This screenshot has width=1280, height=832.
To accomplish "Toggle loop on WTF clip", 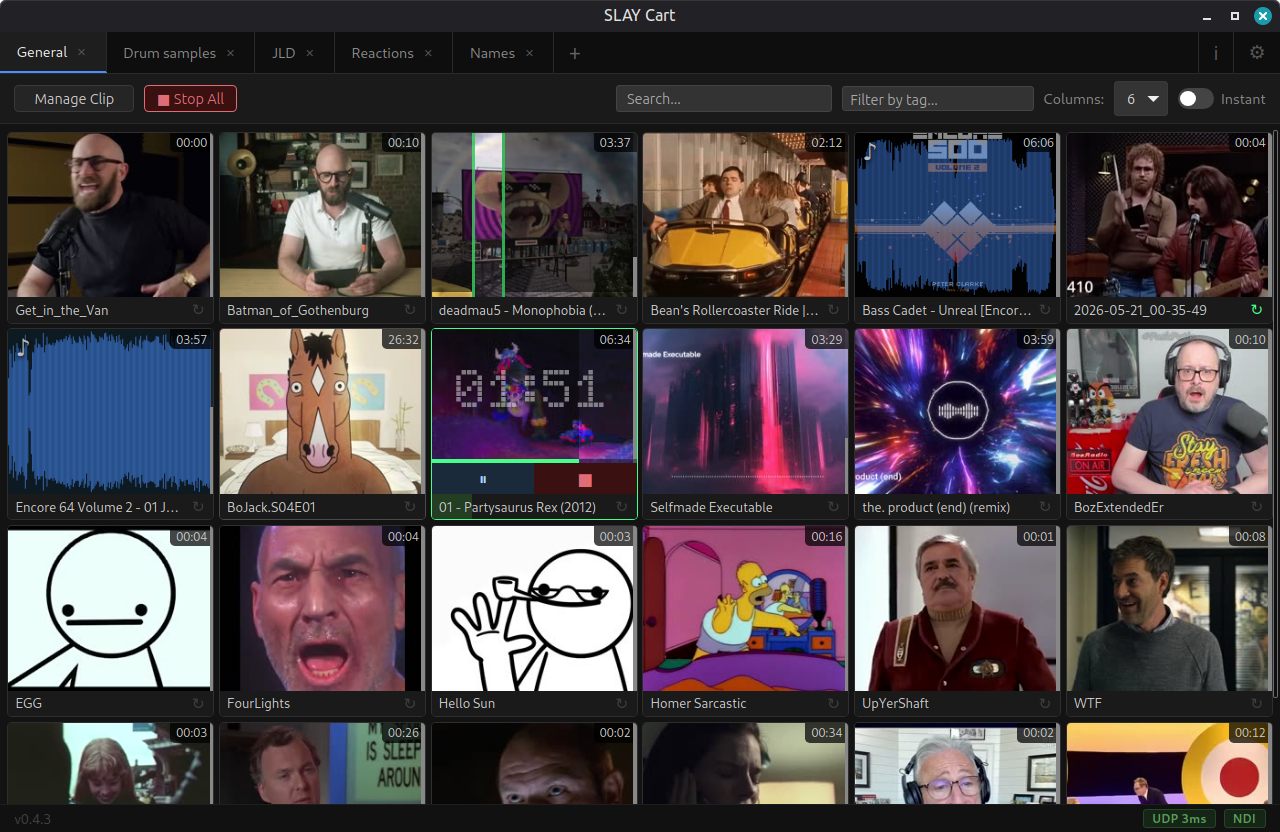I will pyautogui.click(x=1257, y=703).
